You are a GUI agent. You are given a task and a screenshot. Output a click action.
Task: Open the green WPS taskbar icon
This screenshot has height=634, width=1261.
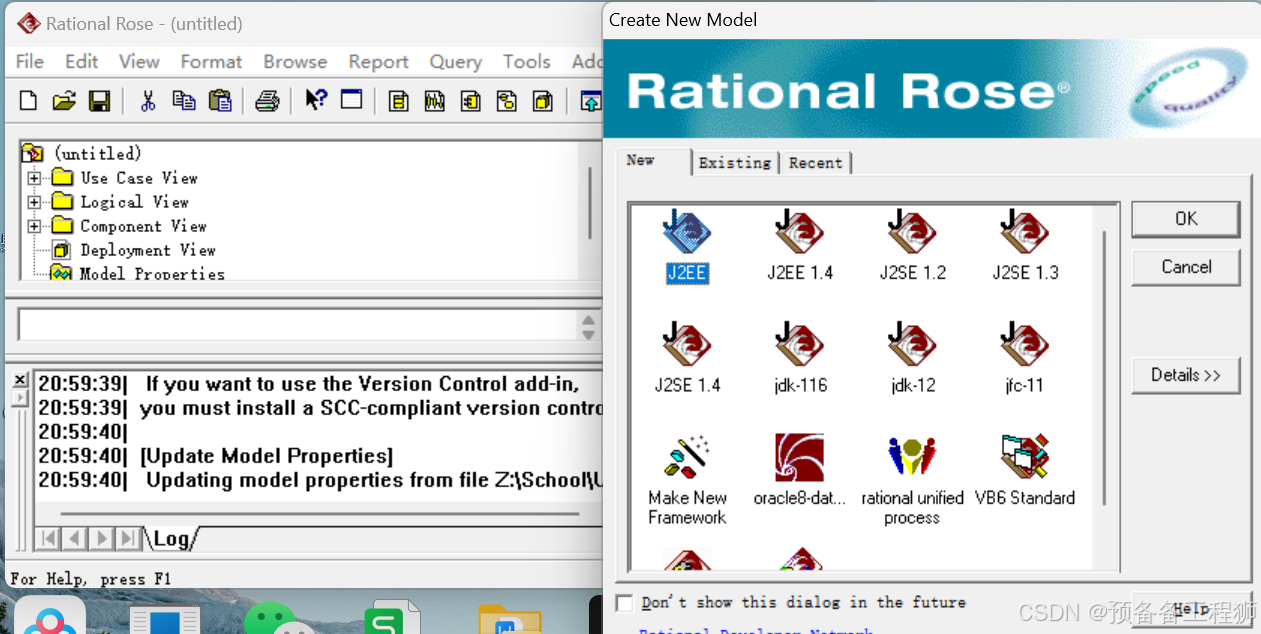coord(391,618)
